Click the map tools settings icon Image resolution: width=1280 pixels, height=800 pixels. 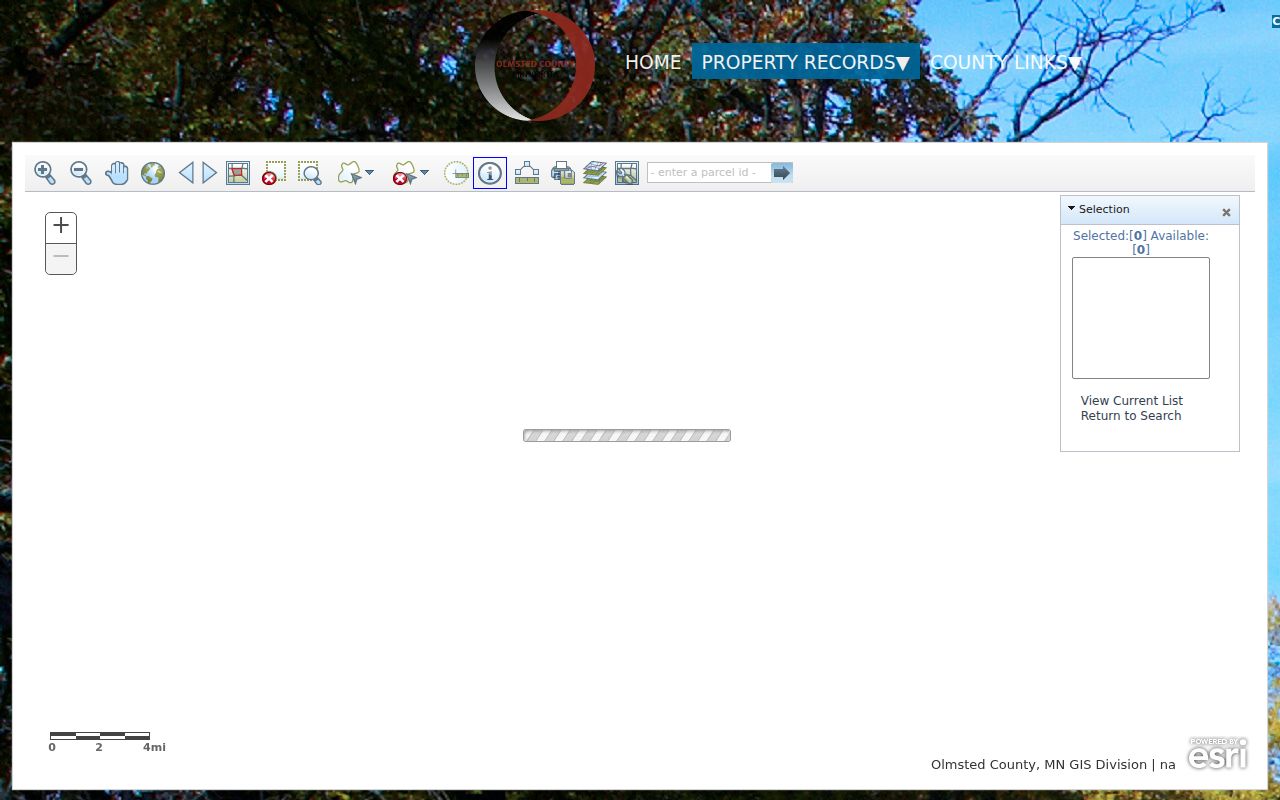(x=627, y=173)
